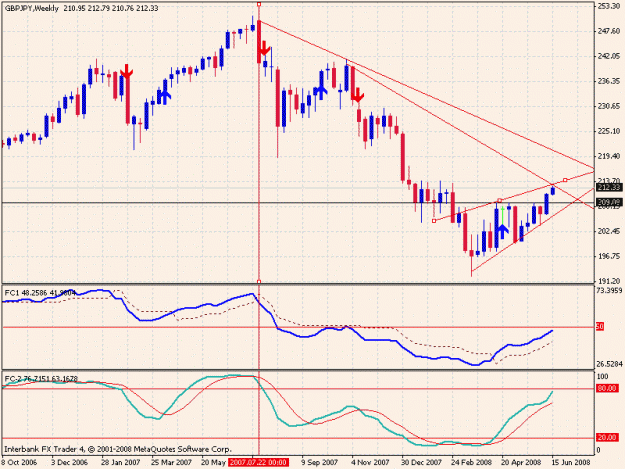Click the 225.10 price axis label
This screenshot has height=469, width=625.
tap(609, 131)
